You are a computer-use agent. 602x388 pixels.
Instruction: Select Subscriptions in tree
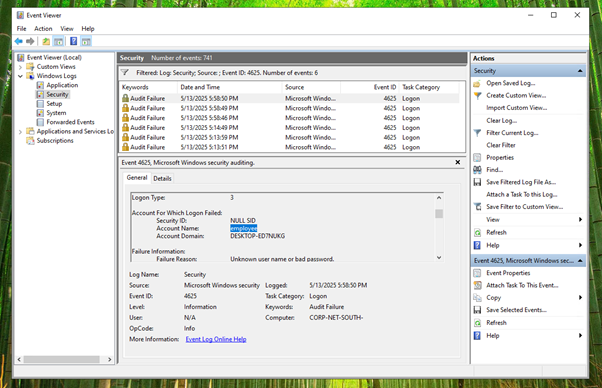(55, 141)
